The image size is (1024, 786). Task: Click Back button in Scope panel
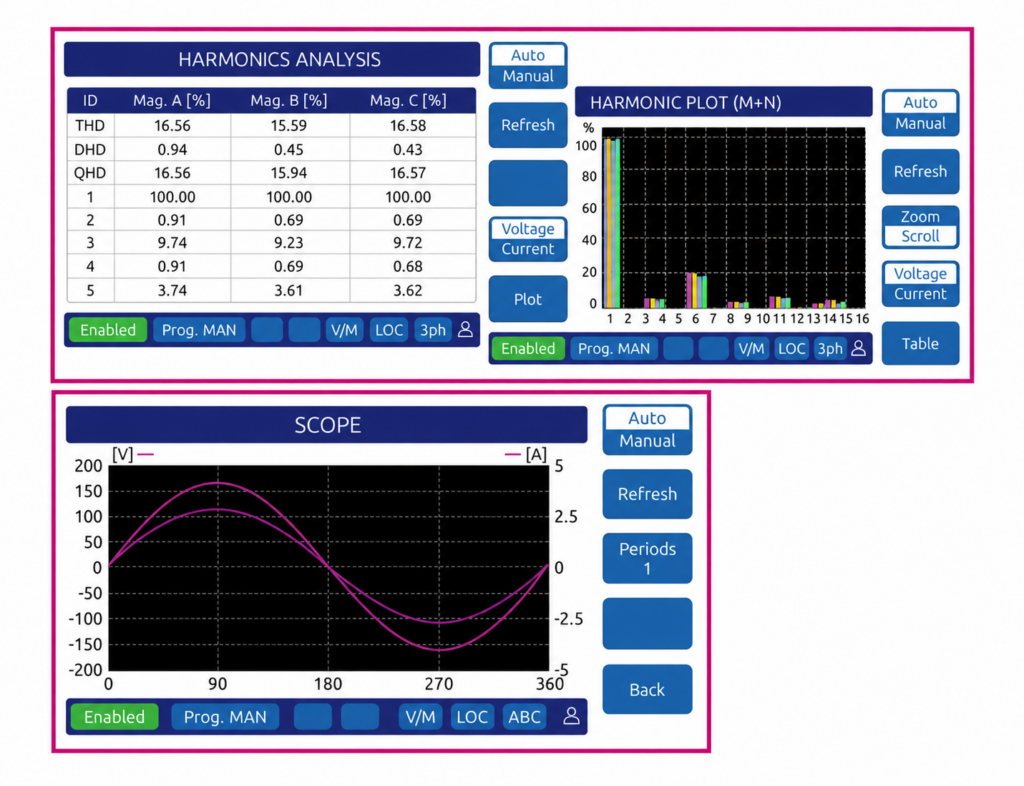647,689
